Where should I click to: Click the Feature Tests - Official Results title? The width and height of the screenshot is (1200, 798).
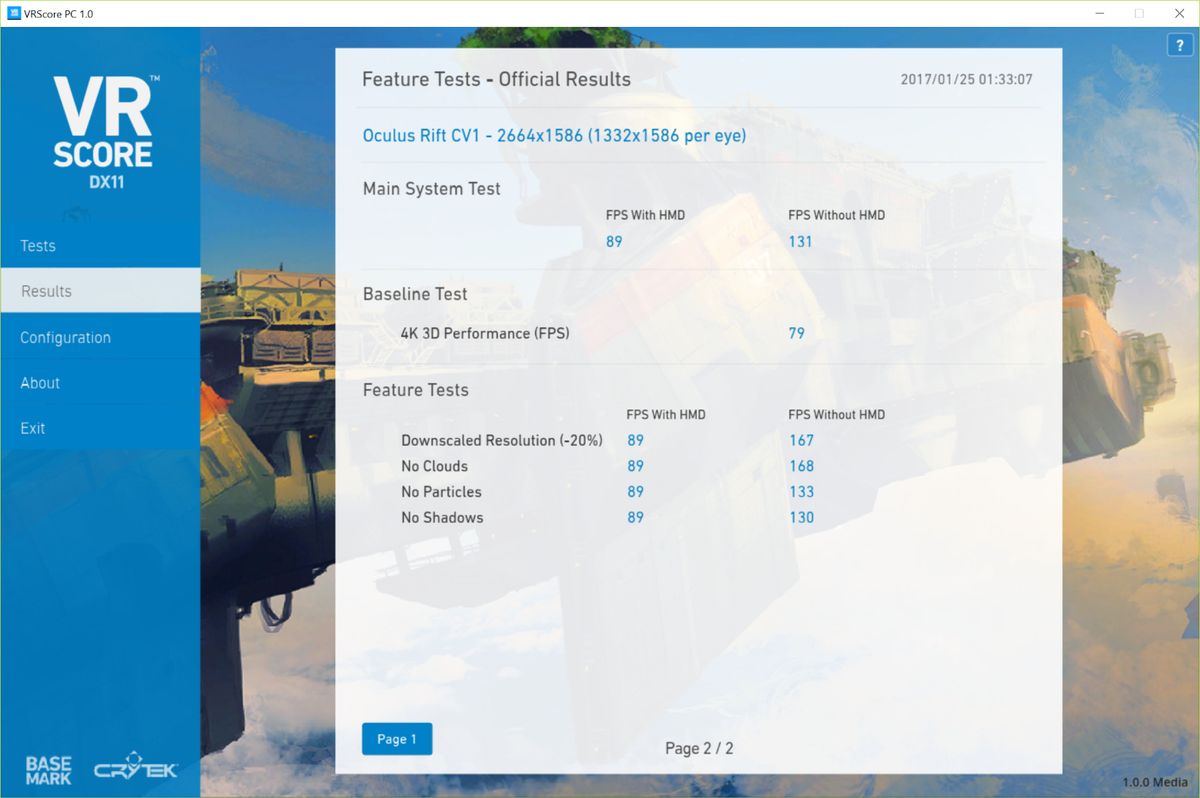496,79
